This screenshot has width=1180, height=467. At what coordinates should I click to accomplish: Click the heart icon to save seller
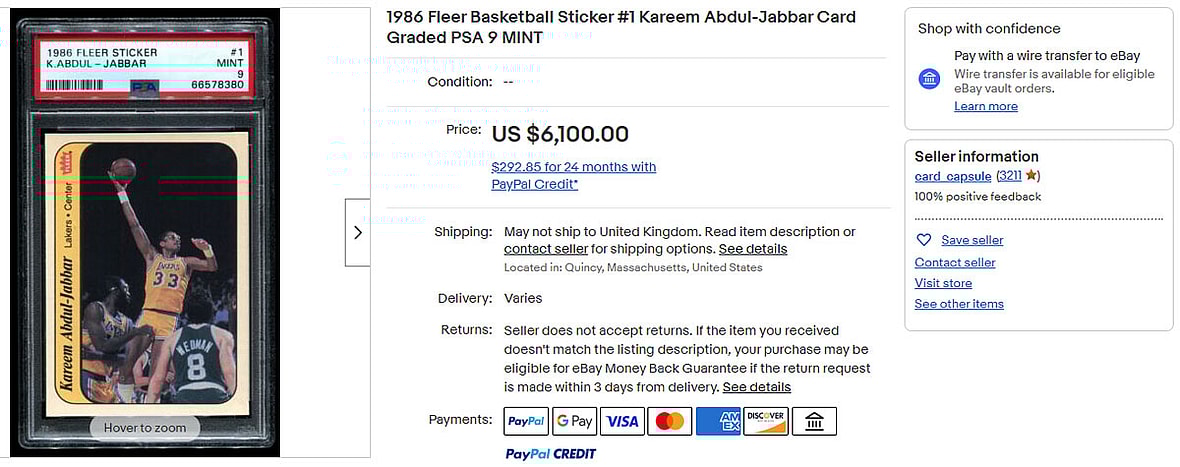924,240
